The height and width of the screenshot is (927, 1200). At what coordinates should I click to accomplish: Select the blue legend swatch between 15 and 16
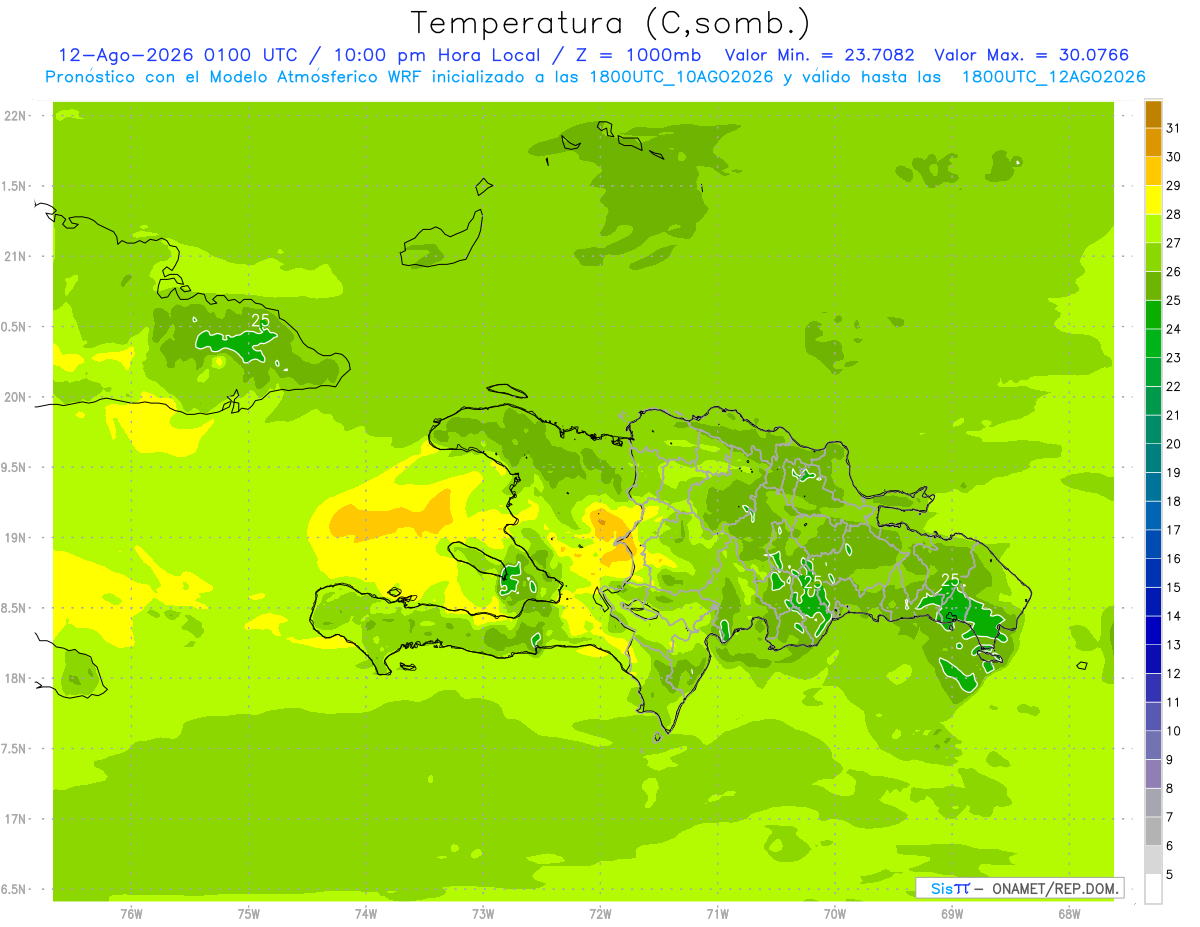point(1153,573)
